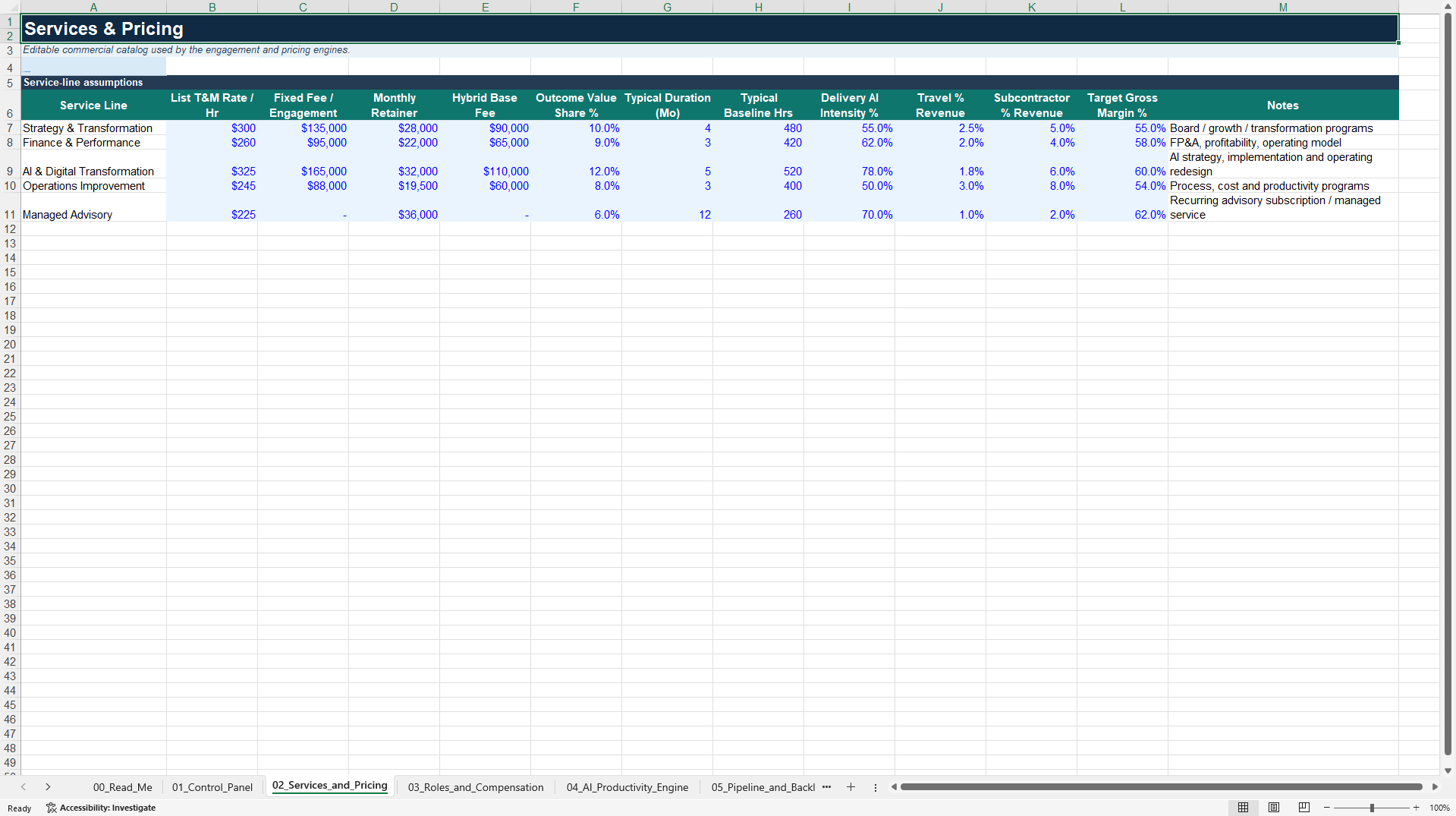Open the 03_Roles_and_Compensation sheet tab
Screen dimensions: 1456x816
coord(476,787)
